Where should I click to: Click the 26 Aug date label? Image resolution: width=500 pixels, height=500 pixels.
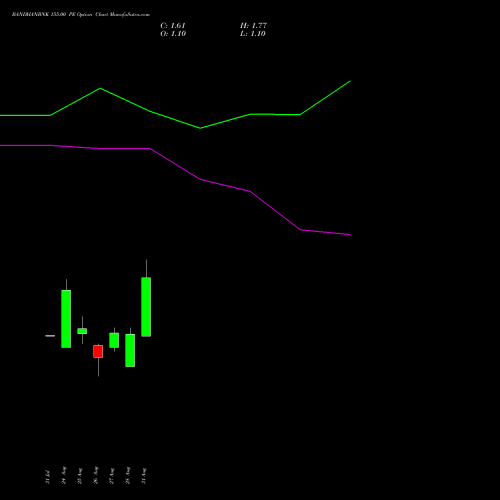[x=95, y=475]
